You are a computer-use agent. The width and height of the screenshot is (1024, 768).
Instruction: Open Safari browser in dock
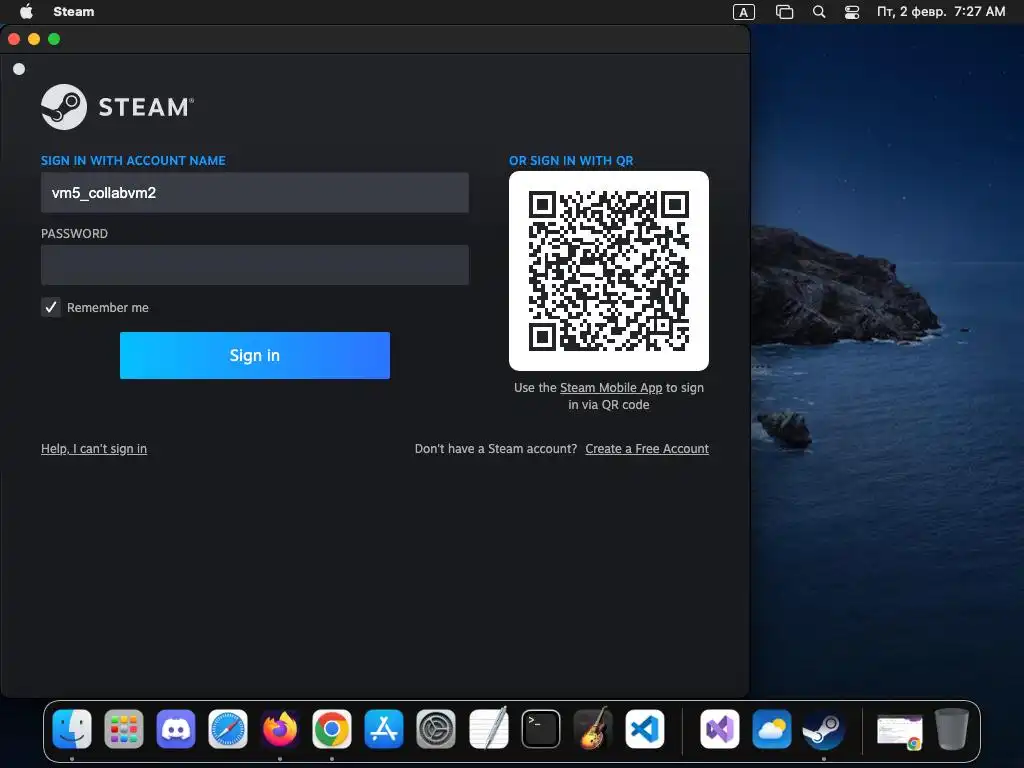coord(228,729)
